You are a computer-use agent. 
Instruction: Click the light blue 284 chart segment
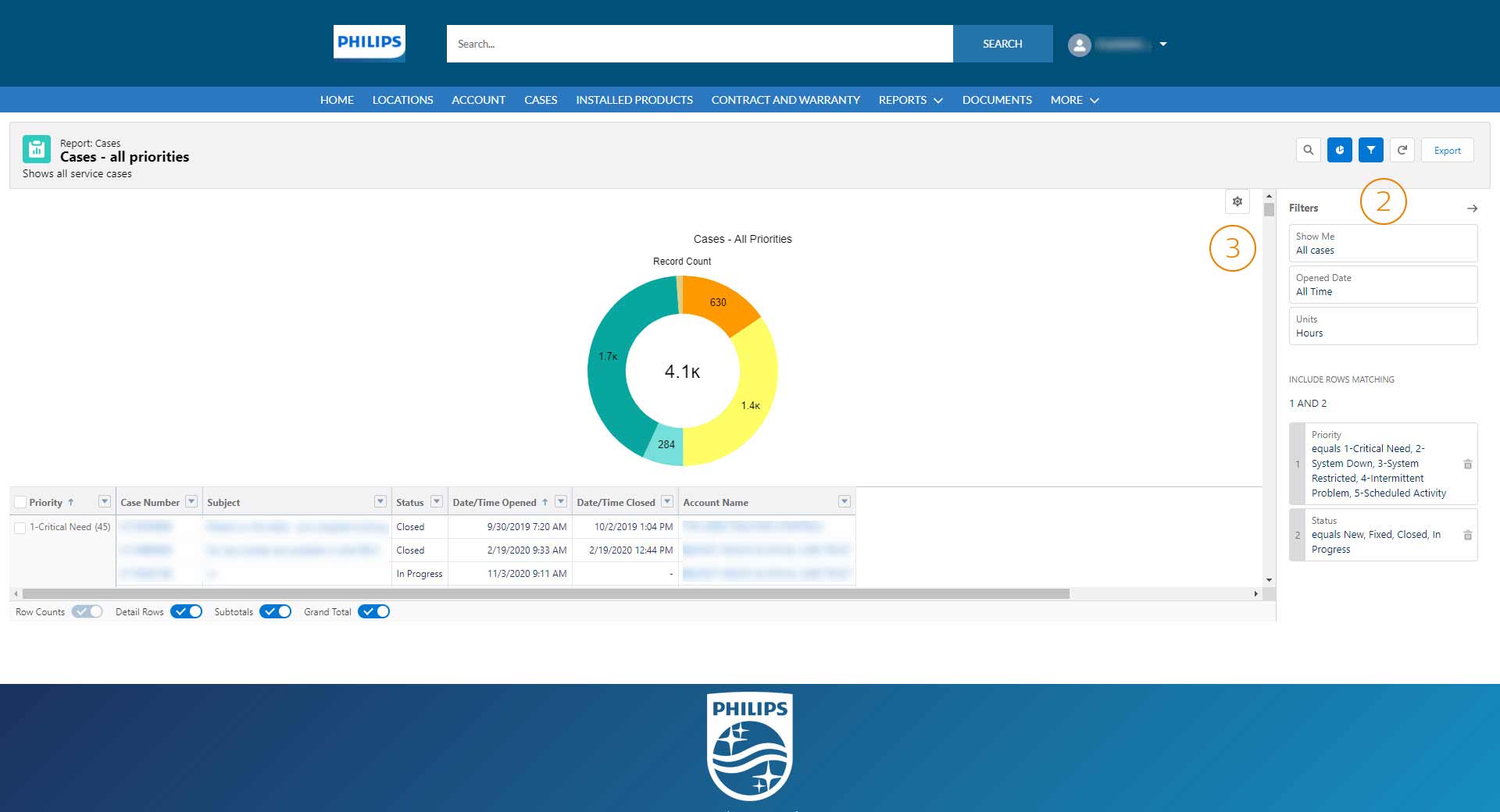(666, 445)
